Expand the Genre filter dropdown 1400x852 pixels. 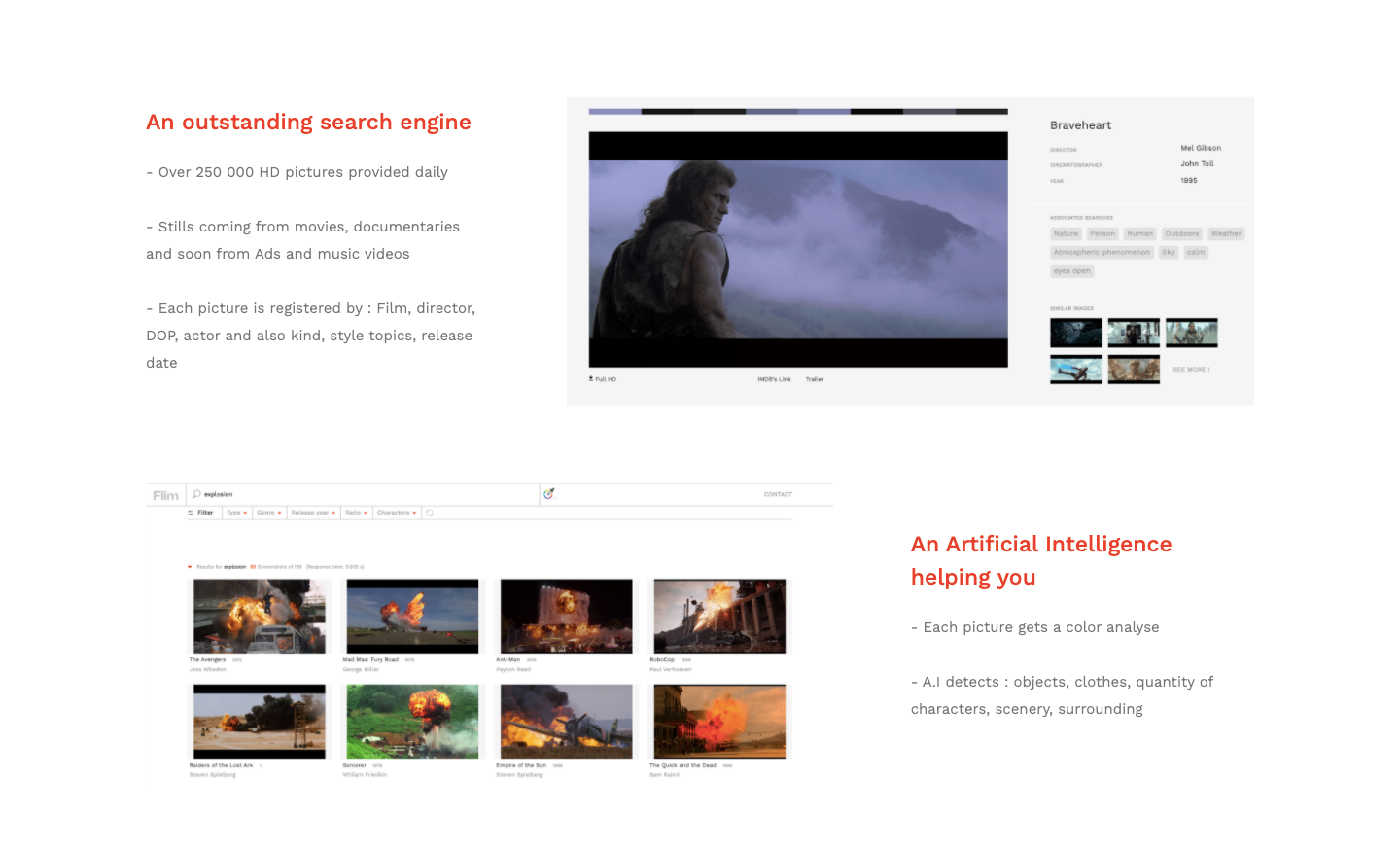269,513
